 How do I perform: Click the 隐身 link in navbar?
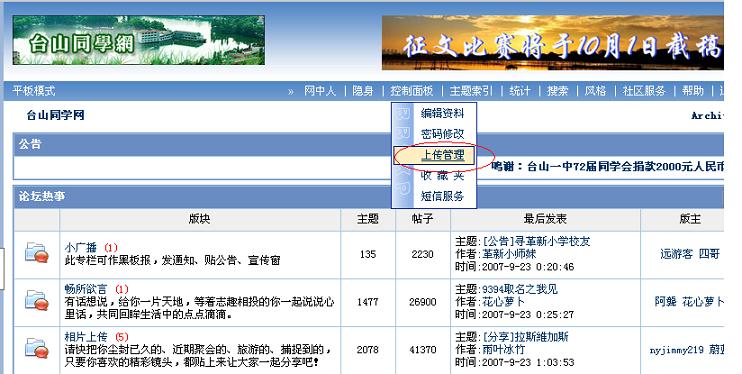coord(363,91)
